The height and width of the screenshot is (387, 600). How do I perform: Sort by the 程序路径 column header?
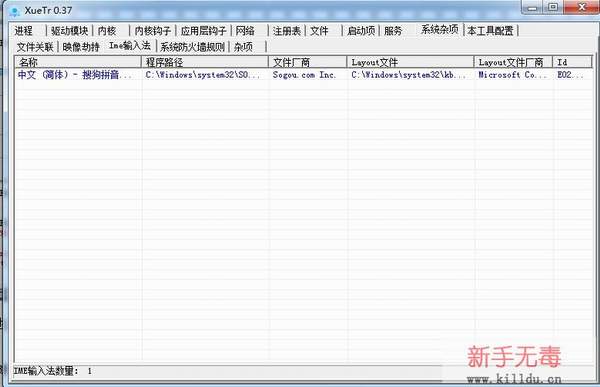tap(205, 62)
